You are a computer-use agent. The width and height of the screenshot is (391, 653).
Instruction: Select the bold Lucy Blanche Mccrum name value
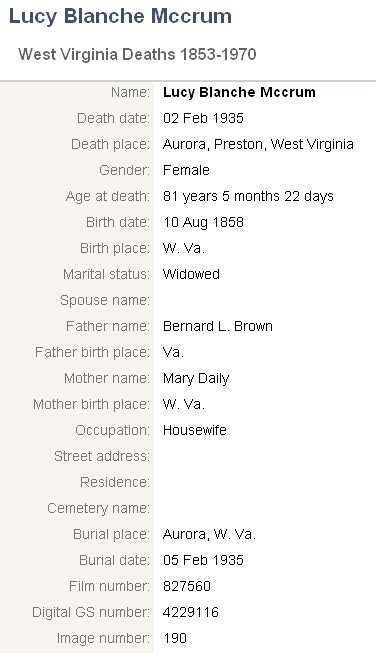[x=239, y=92]
